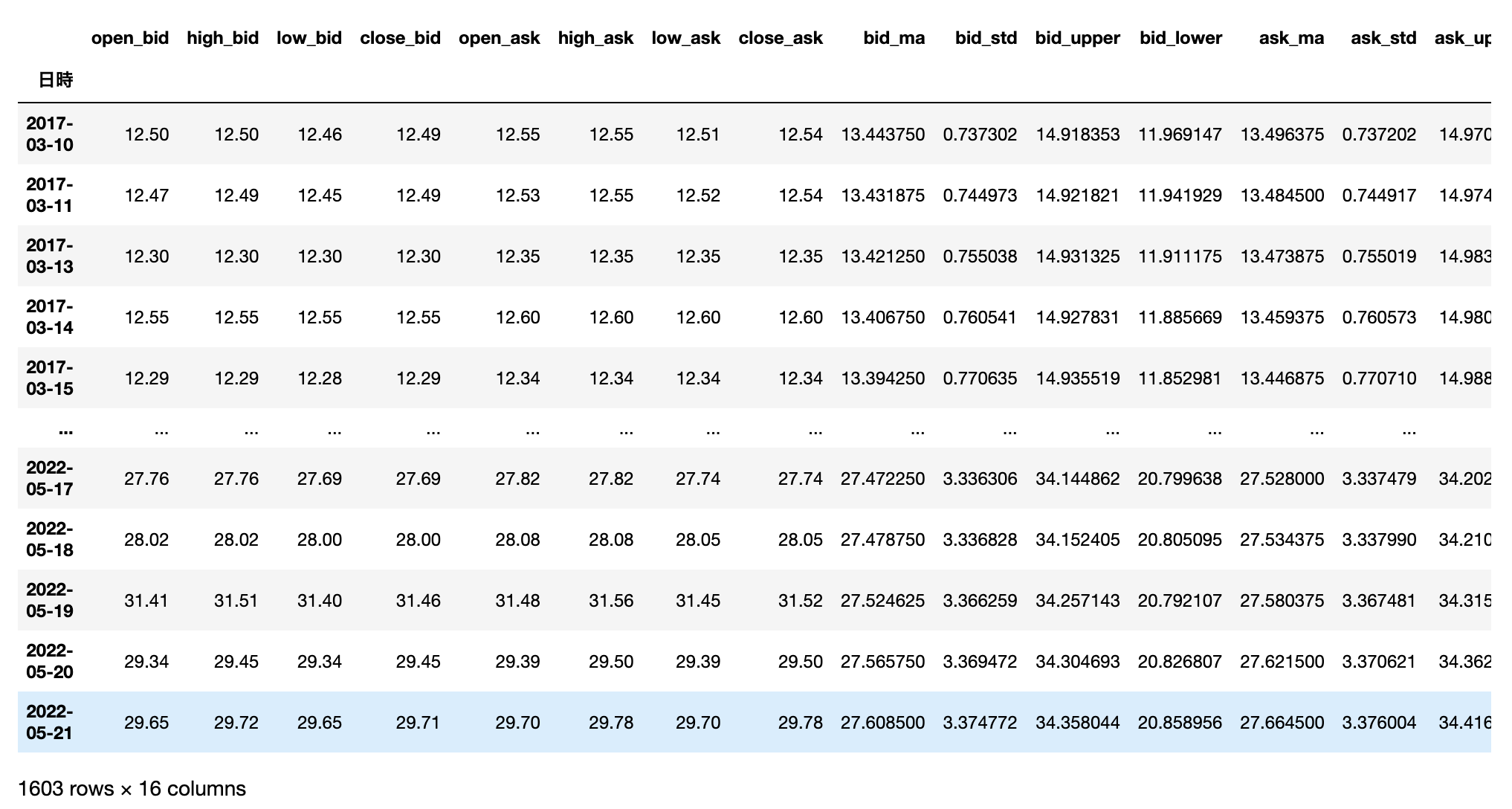Viewport: 1512px width, 809px height.
Task: Click the close_bid column header
Action: 400,38
